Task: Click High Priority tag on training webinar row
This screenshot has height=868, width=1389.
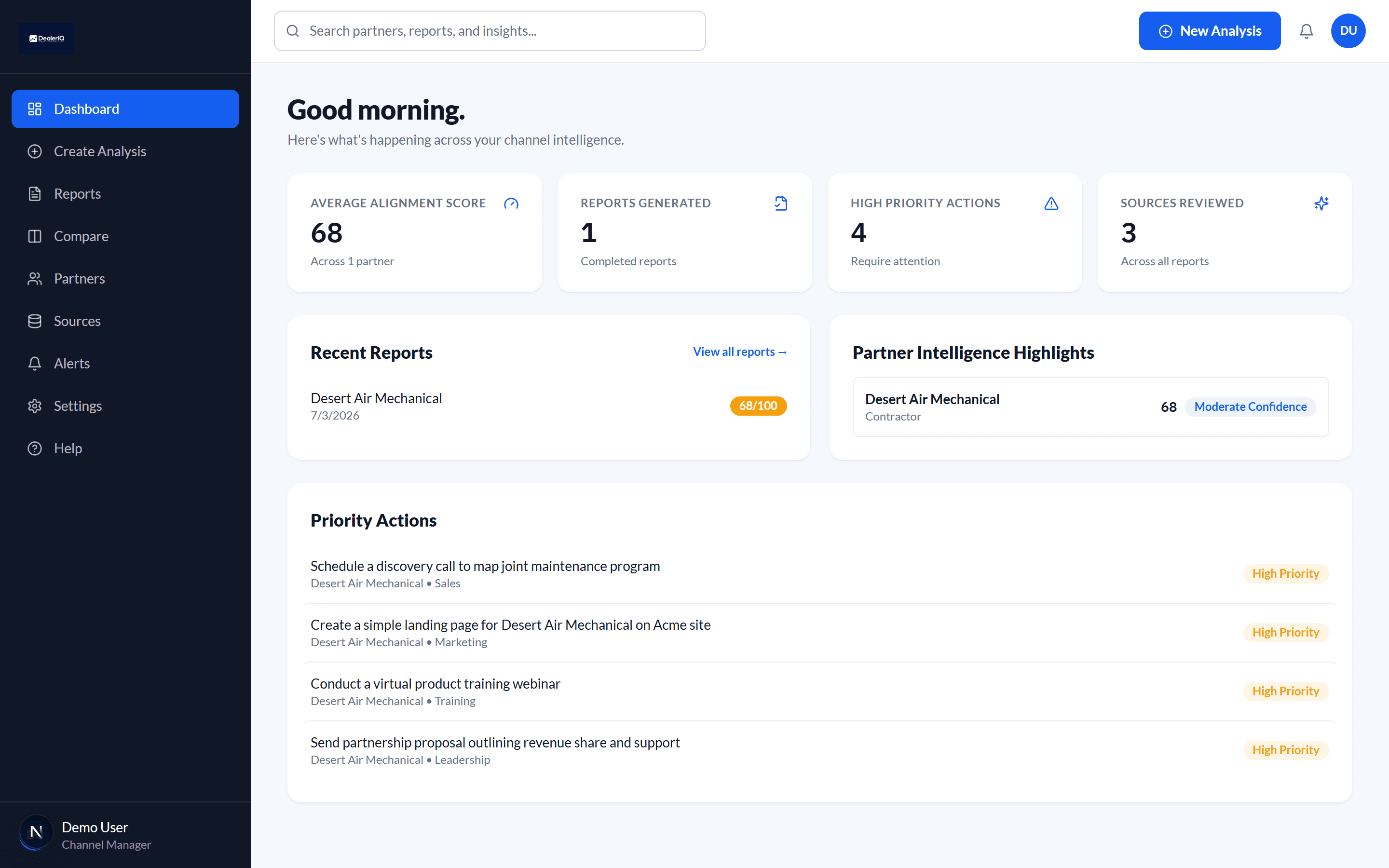Action: (x=1286, y=692)
